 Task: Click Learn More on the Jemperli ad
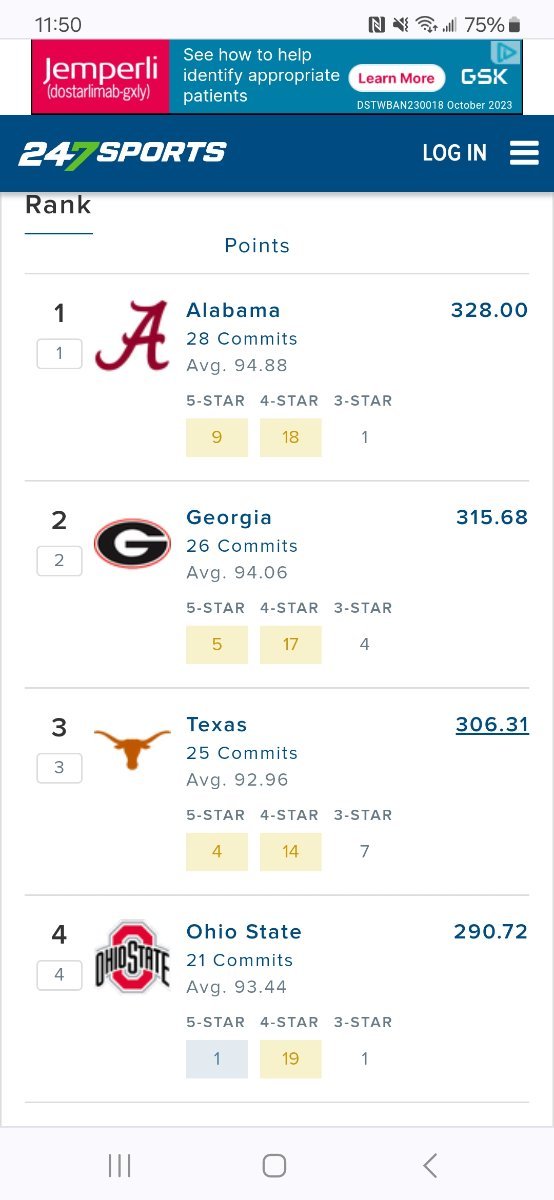396,78
